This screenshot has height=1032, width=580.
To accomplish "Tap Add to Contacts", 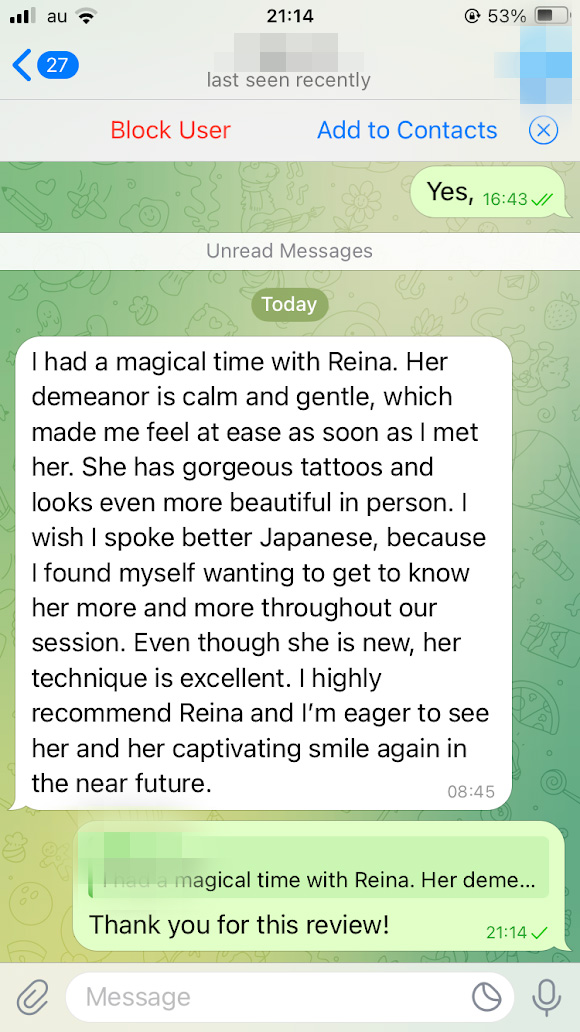I will (x=407, y=130).
